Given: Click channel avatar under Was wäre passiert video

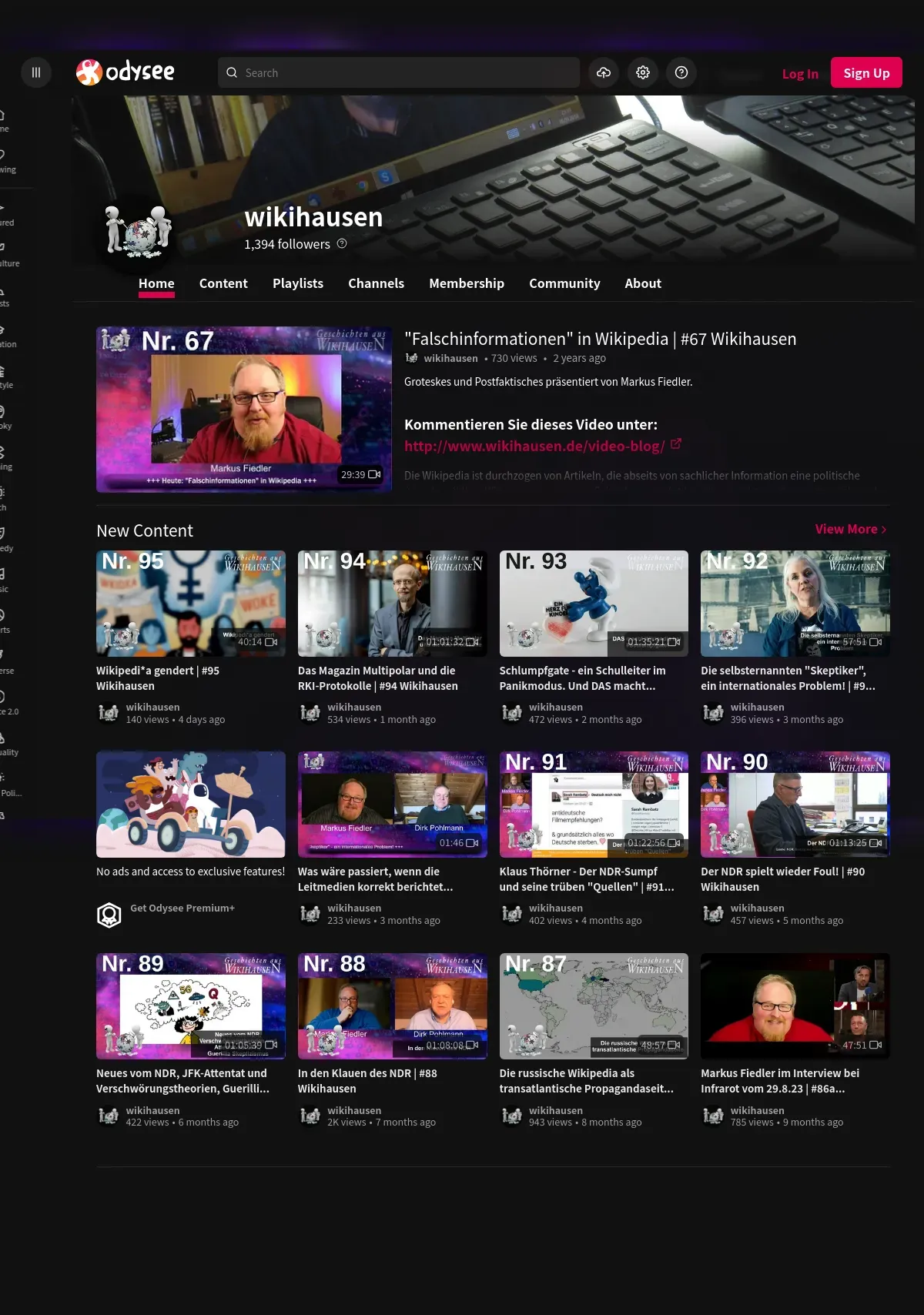Looking at the screenshot, I should (x=310, y=914).
